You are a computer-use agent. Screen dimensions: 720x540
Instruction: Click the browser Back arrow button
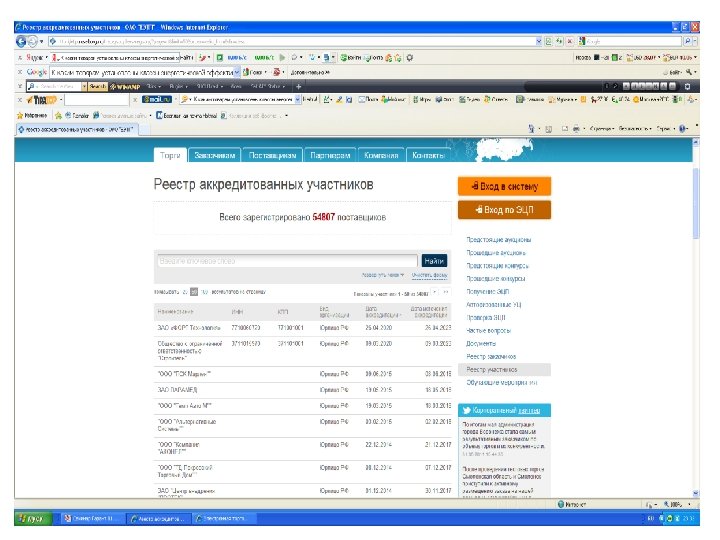click(21, 41)
